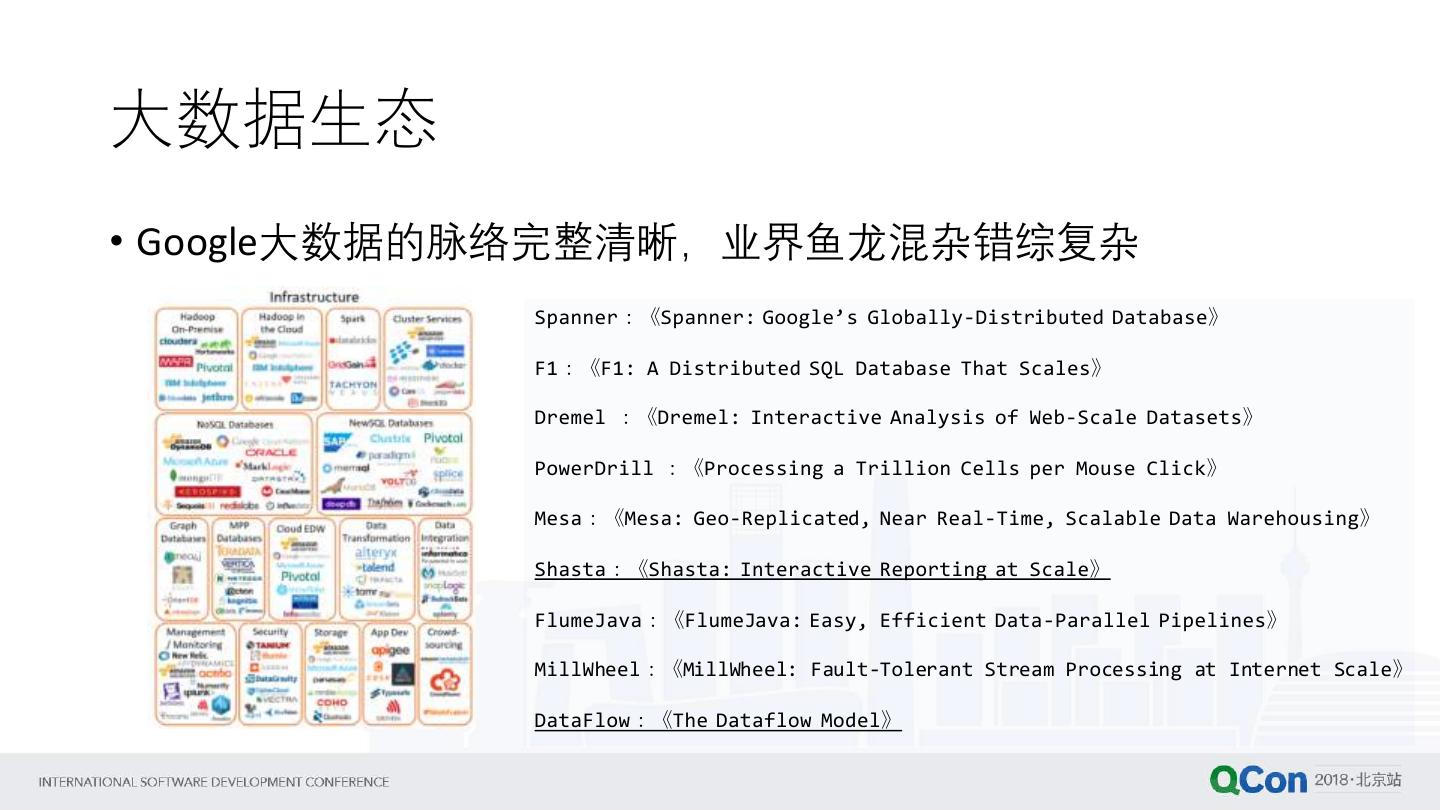Screen dimensions: 1440x810
Task: Select the PowerDrill paper reference line
Action: coord(876,468)
